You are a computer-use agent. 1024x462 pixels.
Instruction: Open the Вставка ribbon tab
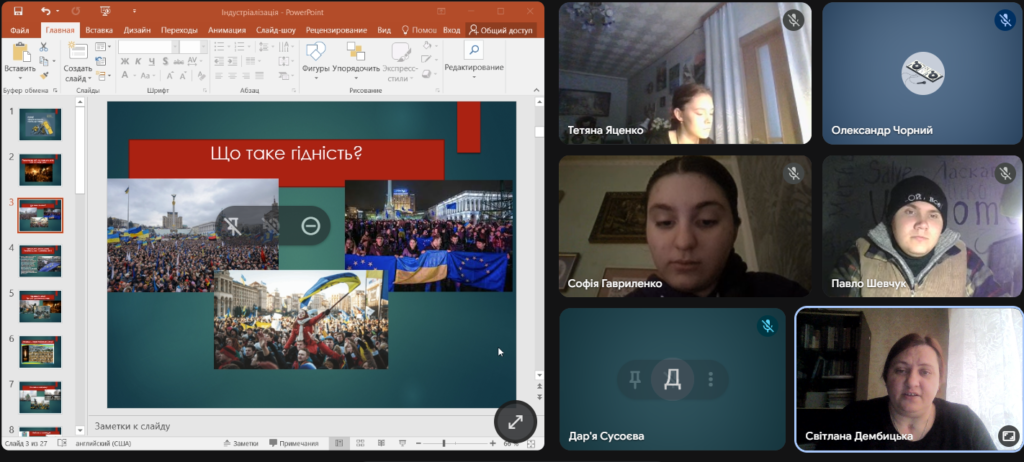click(99, 30)
